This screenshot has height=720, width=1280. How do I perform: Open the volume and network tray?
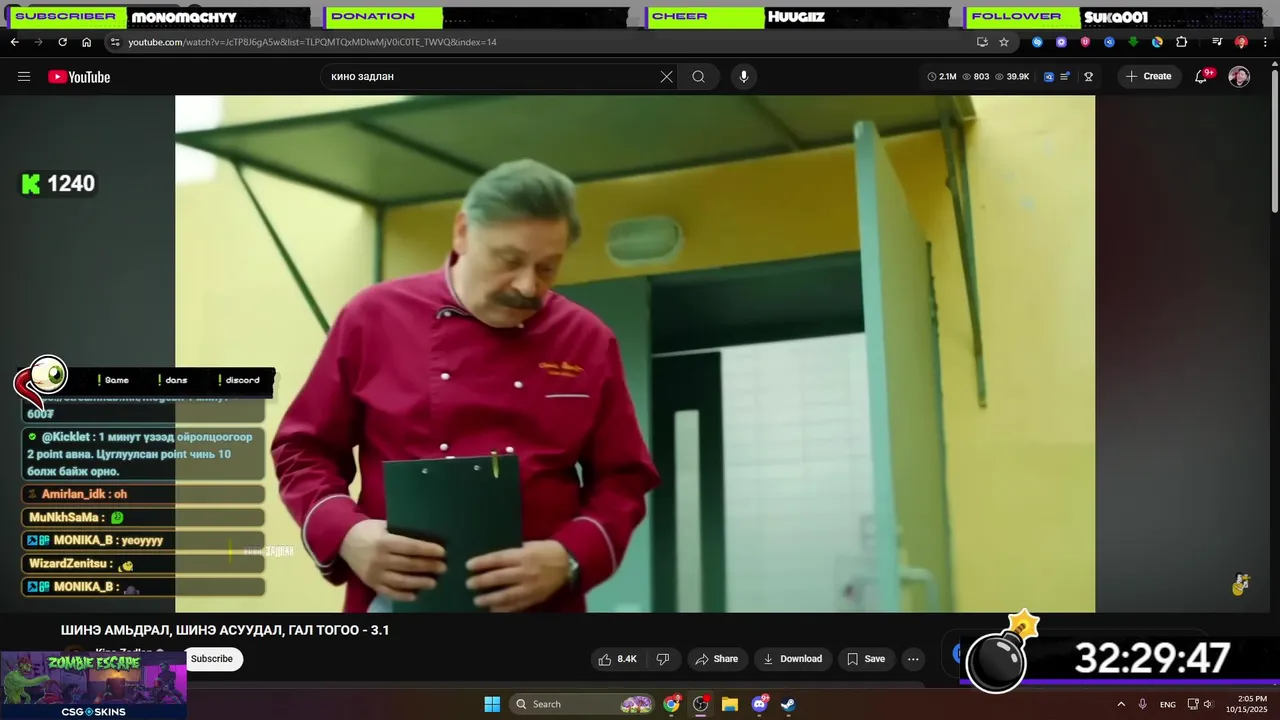[1200, 704]
